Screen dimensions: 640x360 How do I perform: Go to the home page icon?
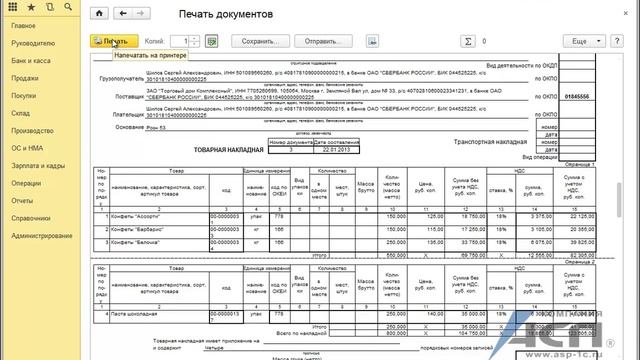pyautogui.click(x=99, y=13)
